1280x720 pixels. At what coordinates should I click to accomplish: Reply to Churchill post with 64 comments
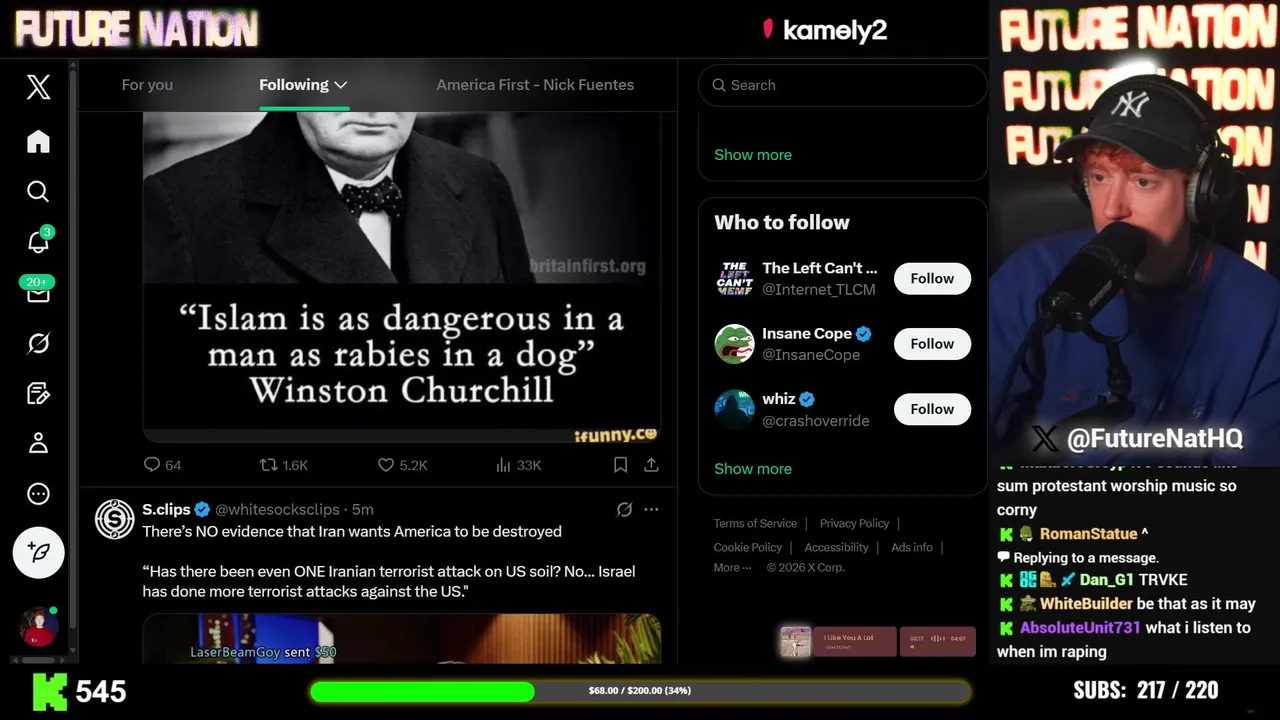click(x=162, y=465)
